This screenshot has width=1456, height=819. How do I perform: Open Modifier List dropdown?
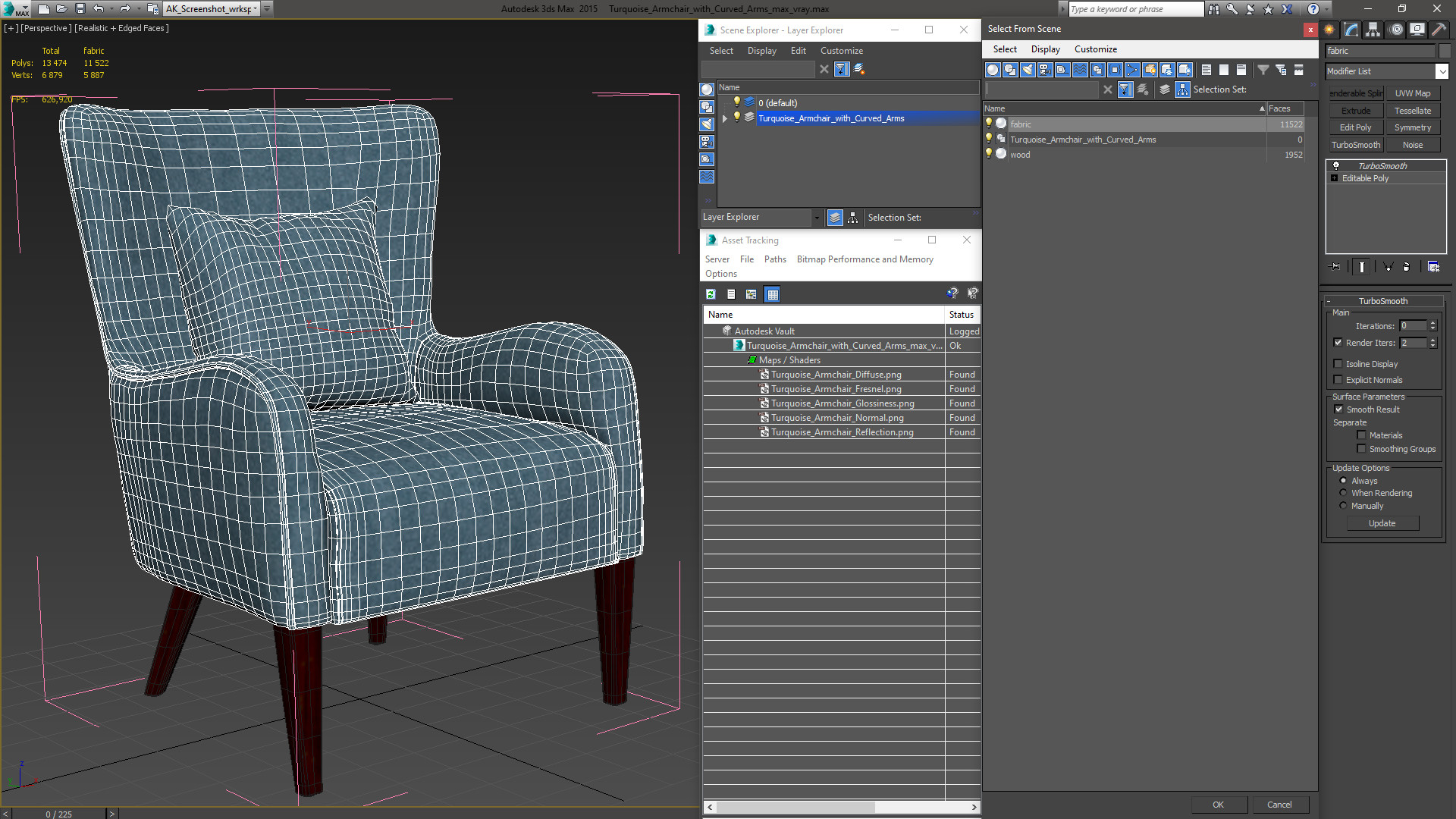[x=1442, y=71]
